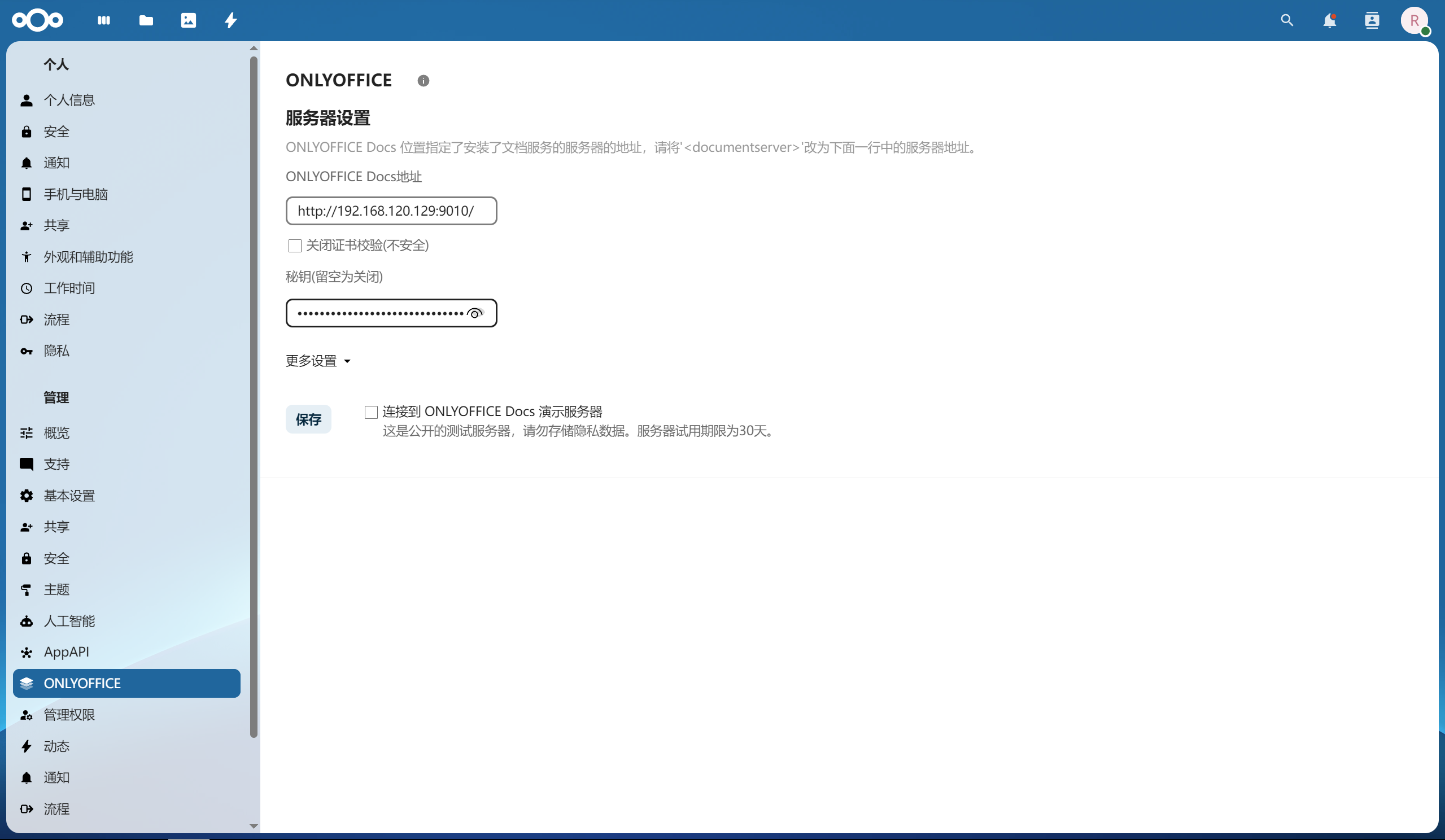
Task: Reveal the secret key with the eye icon
Action: [x=475, y=313]
